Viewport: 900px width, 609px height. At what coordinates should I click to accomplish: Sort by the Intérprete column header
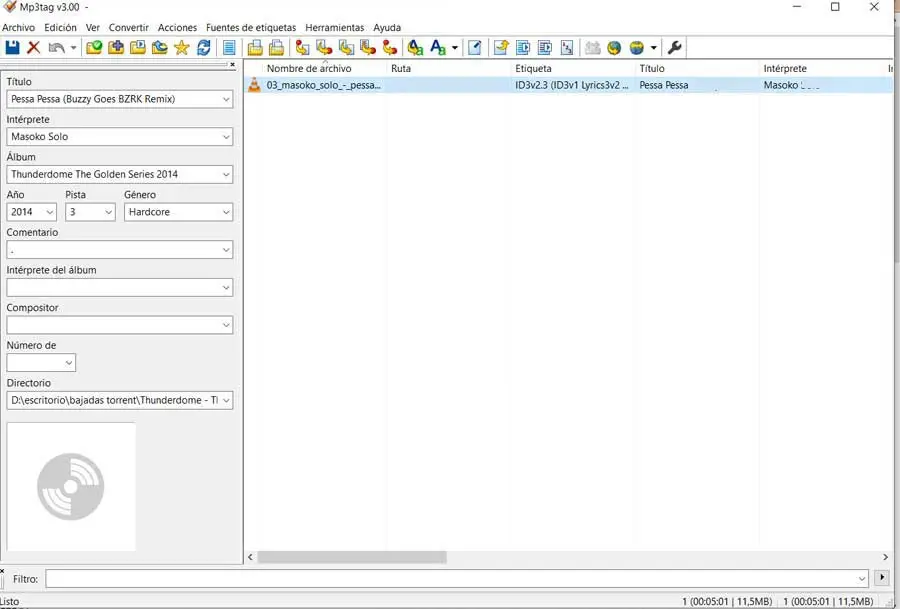[x=821, y=68]
